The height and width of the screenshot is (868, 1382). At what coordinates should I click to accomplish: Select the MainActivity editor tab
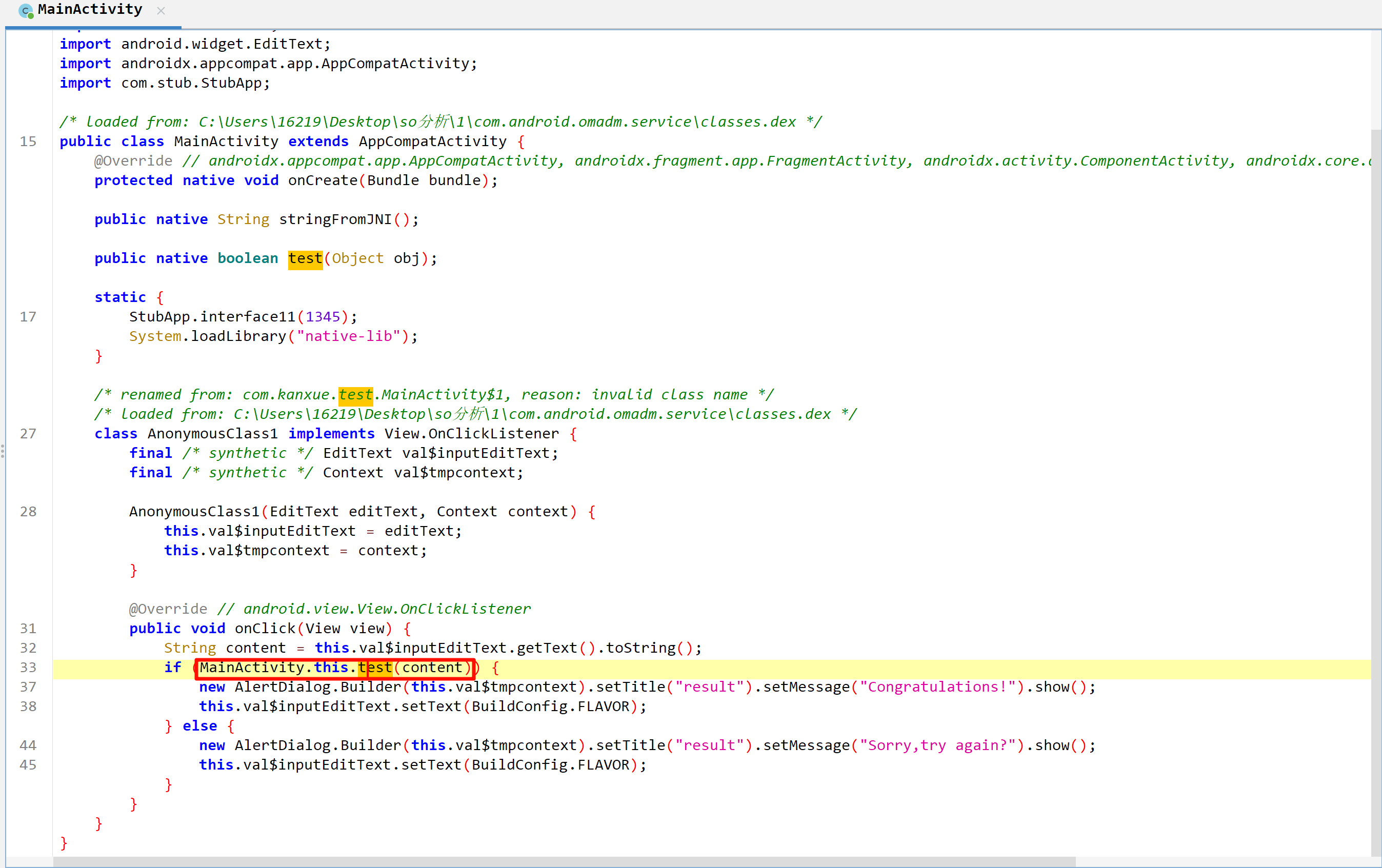(x=90, y=10)
